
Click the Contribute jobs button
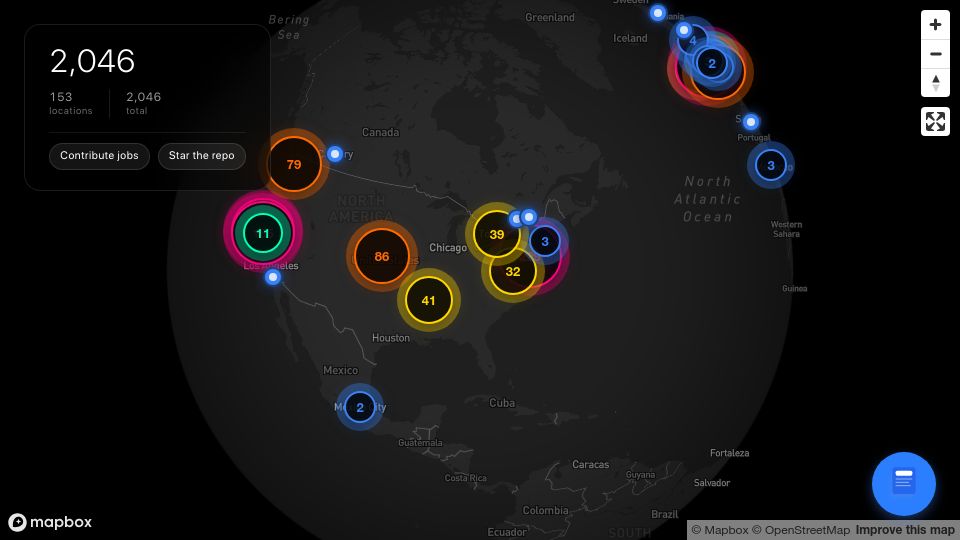(x=99, y=156)
